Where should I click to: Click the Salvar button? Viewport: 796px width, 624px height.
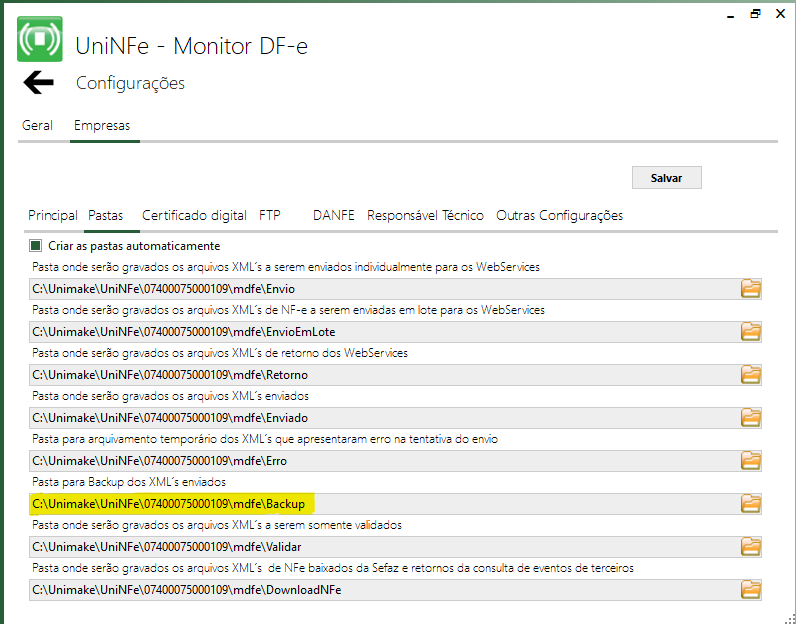click(x=667, y=178)
